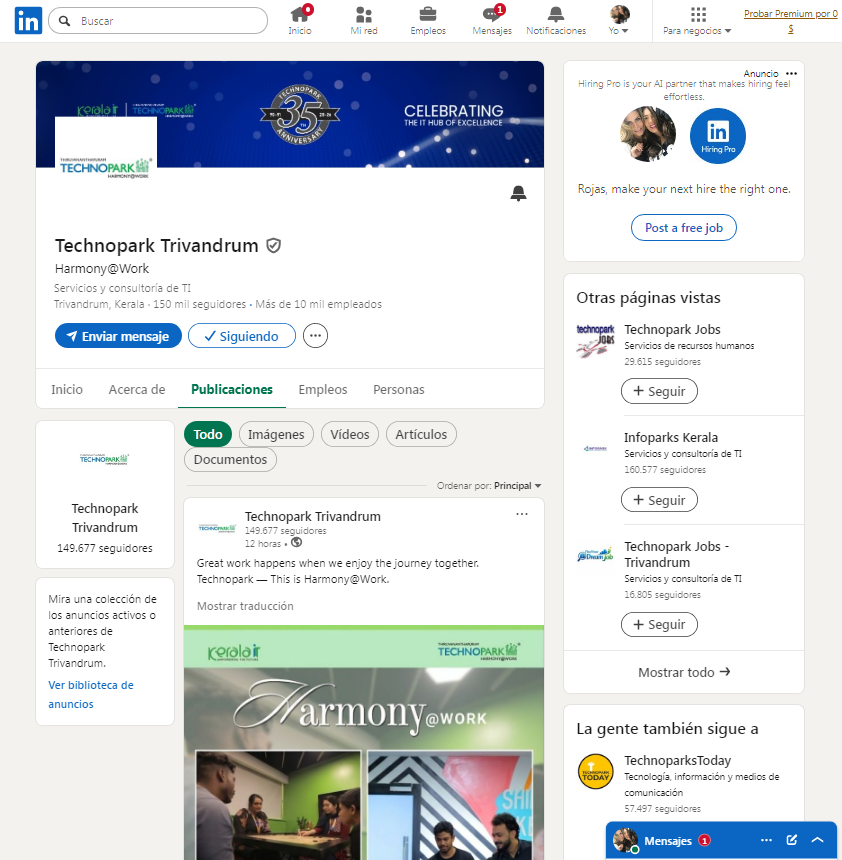Click the Probar Premium por 0 $ link

coord(791,21)
